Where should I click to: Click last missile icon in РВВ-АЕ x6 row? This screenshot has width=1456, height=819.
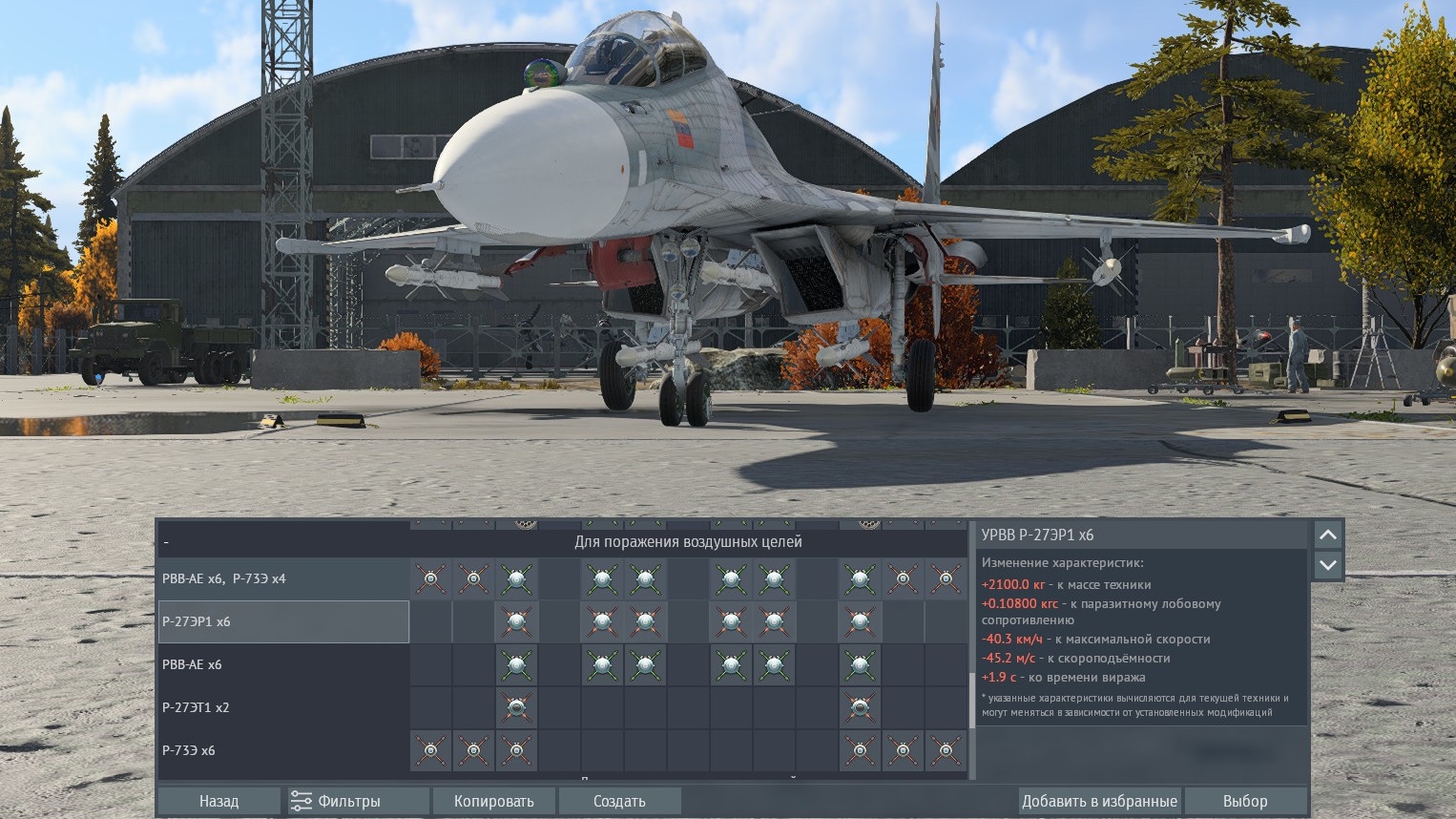pyautogui.click(x=860, y=664)
